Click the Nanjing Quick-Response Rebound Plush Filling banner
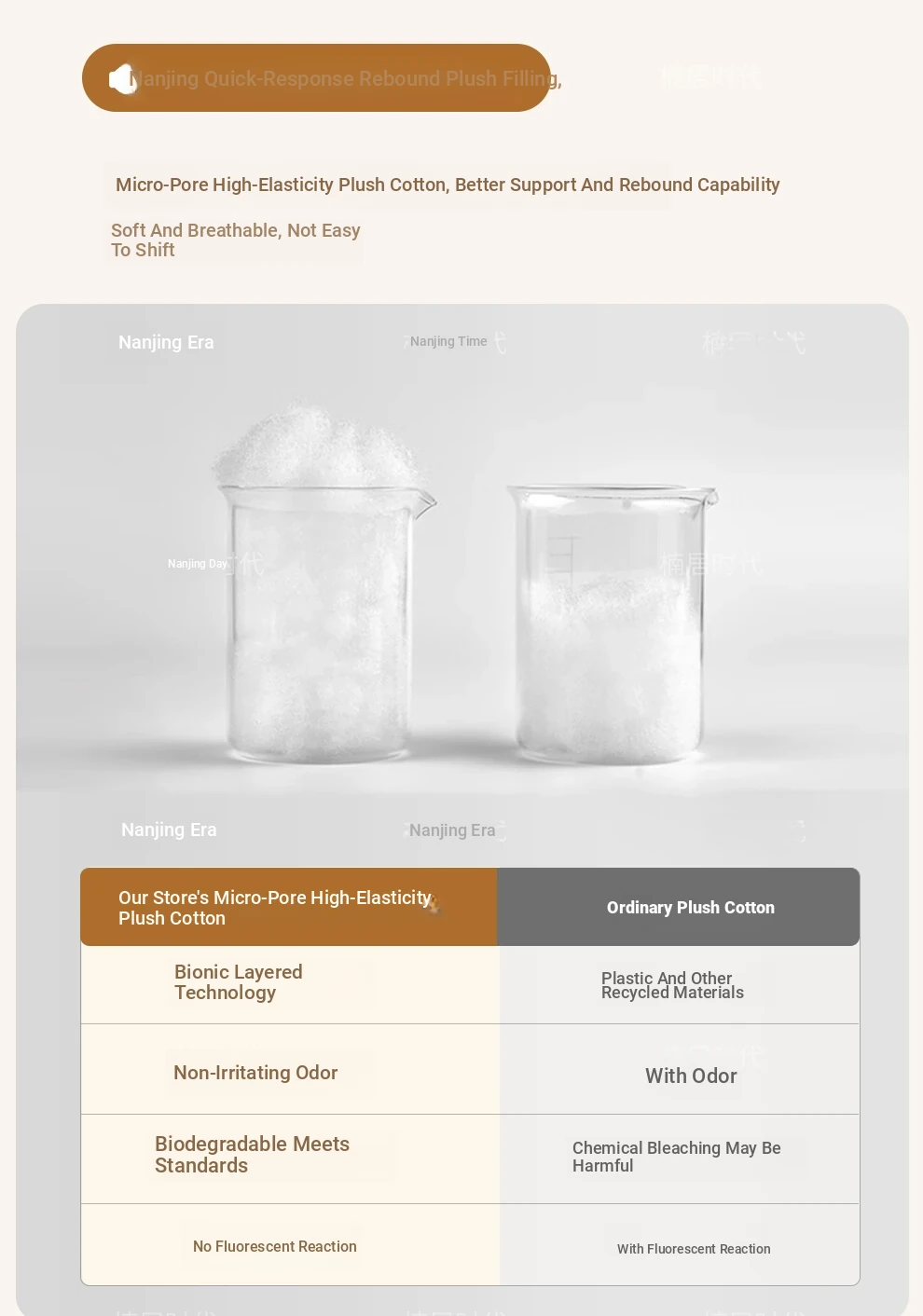923x1316 pixels. [x=316, y=78]
